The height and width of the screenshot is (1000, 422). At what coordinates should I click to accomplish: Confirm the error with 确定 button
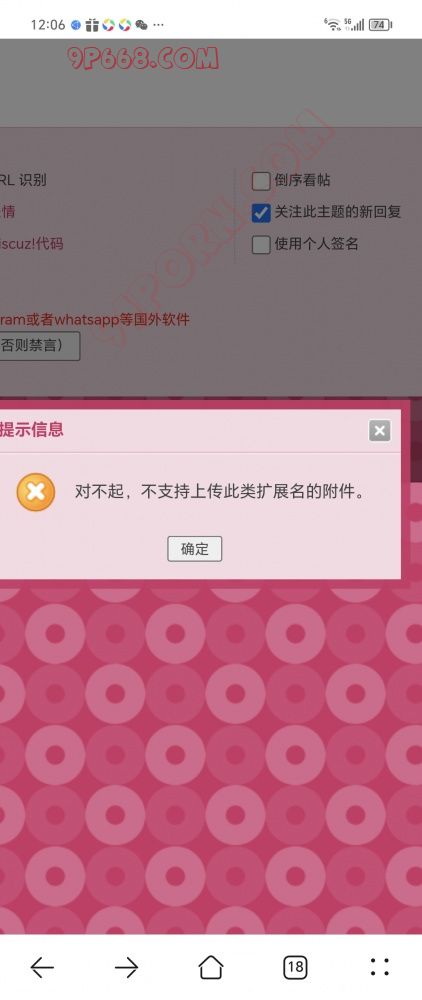[194, 548]
